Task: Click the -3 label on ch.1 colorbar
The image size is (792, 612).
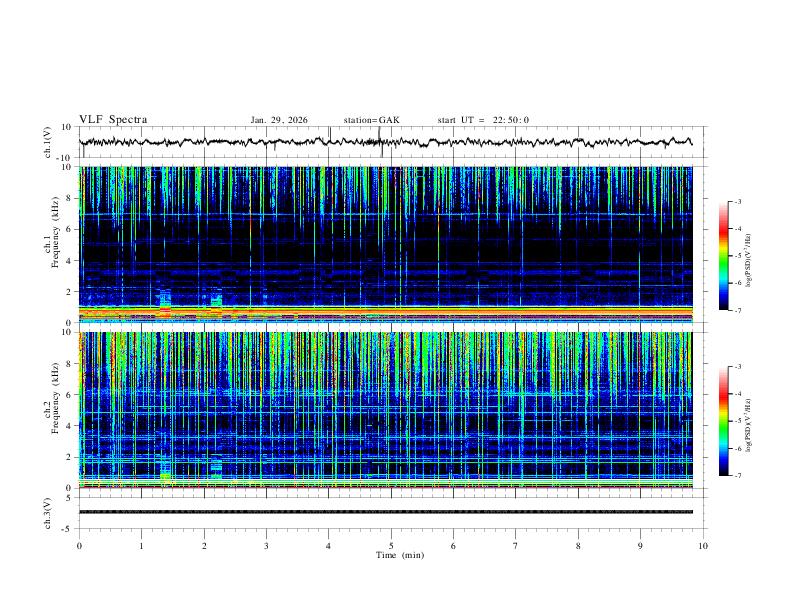Action: click(738, 202)
